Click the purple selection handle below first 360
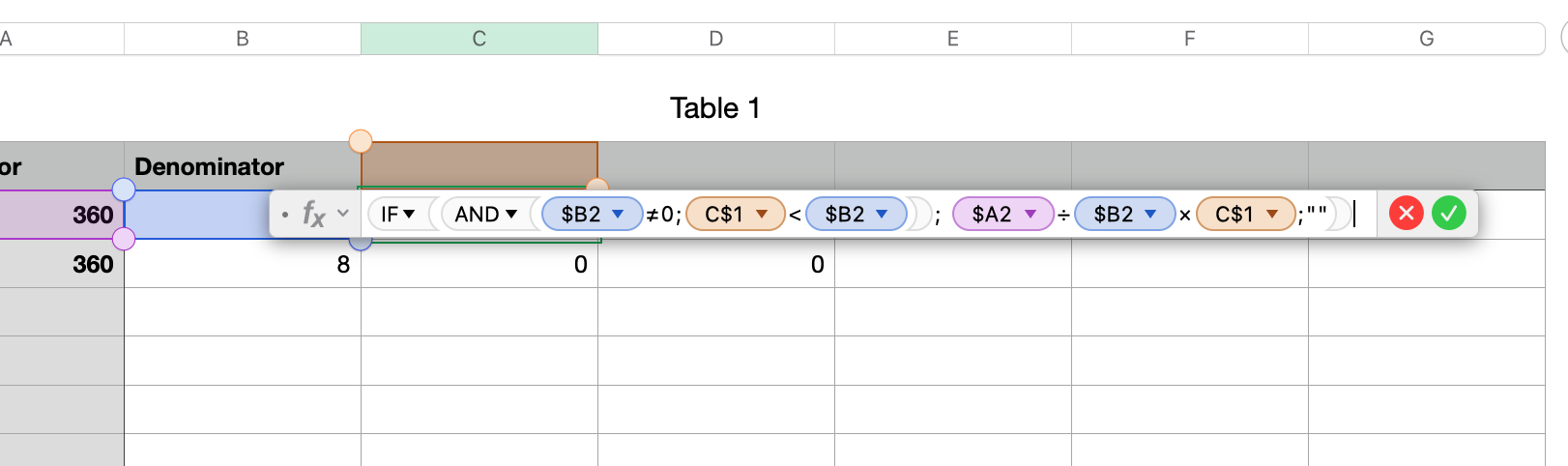Viewport: 1568px width, 466px height. 124,239
